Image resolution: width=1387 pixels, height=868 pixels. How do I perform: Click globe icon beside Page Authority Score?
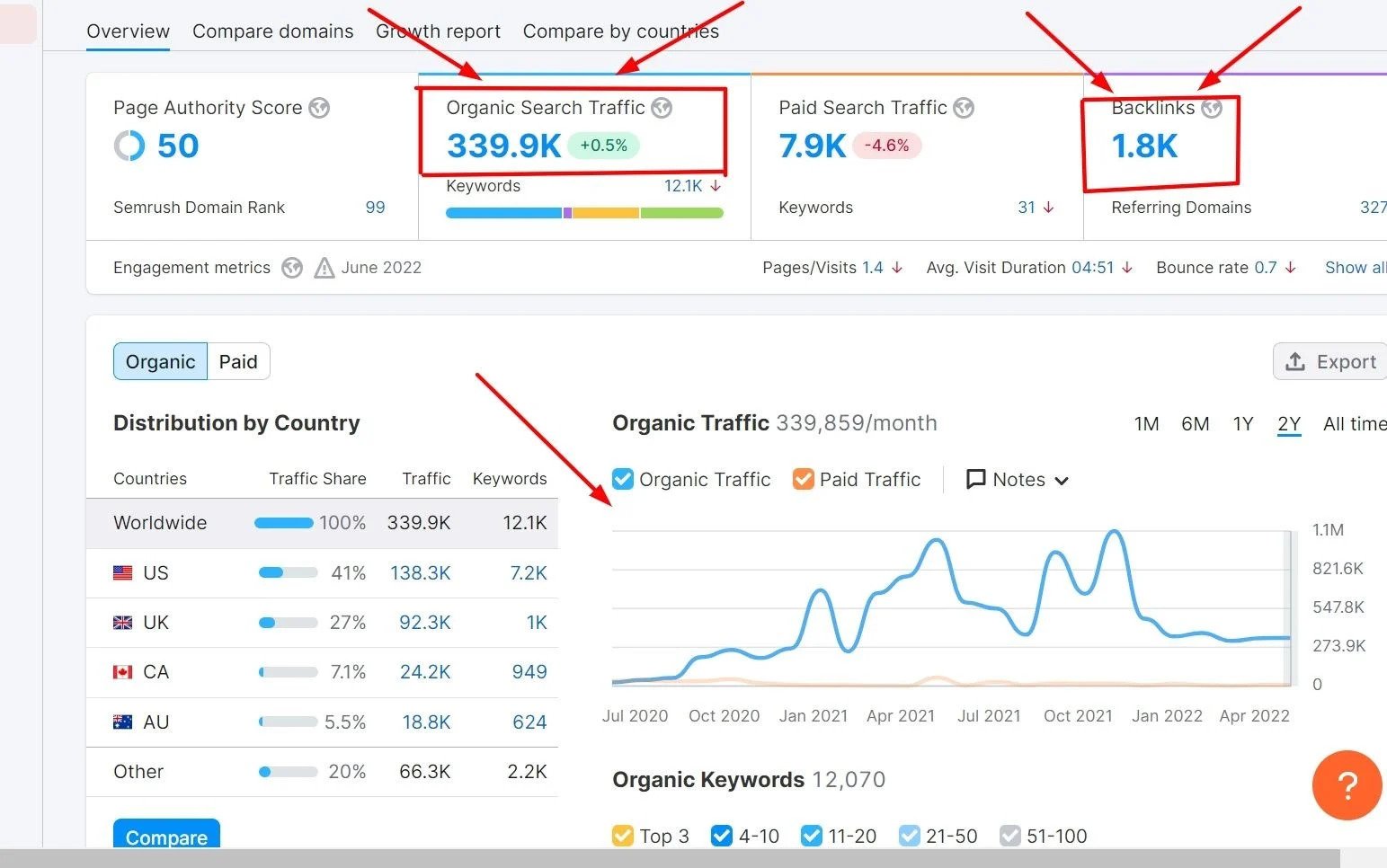click(319, 108)
